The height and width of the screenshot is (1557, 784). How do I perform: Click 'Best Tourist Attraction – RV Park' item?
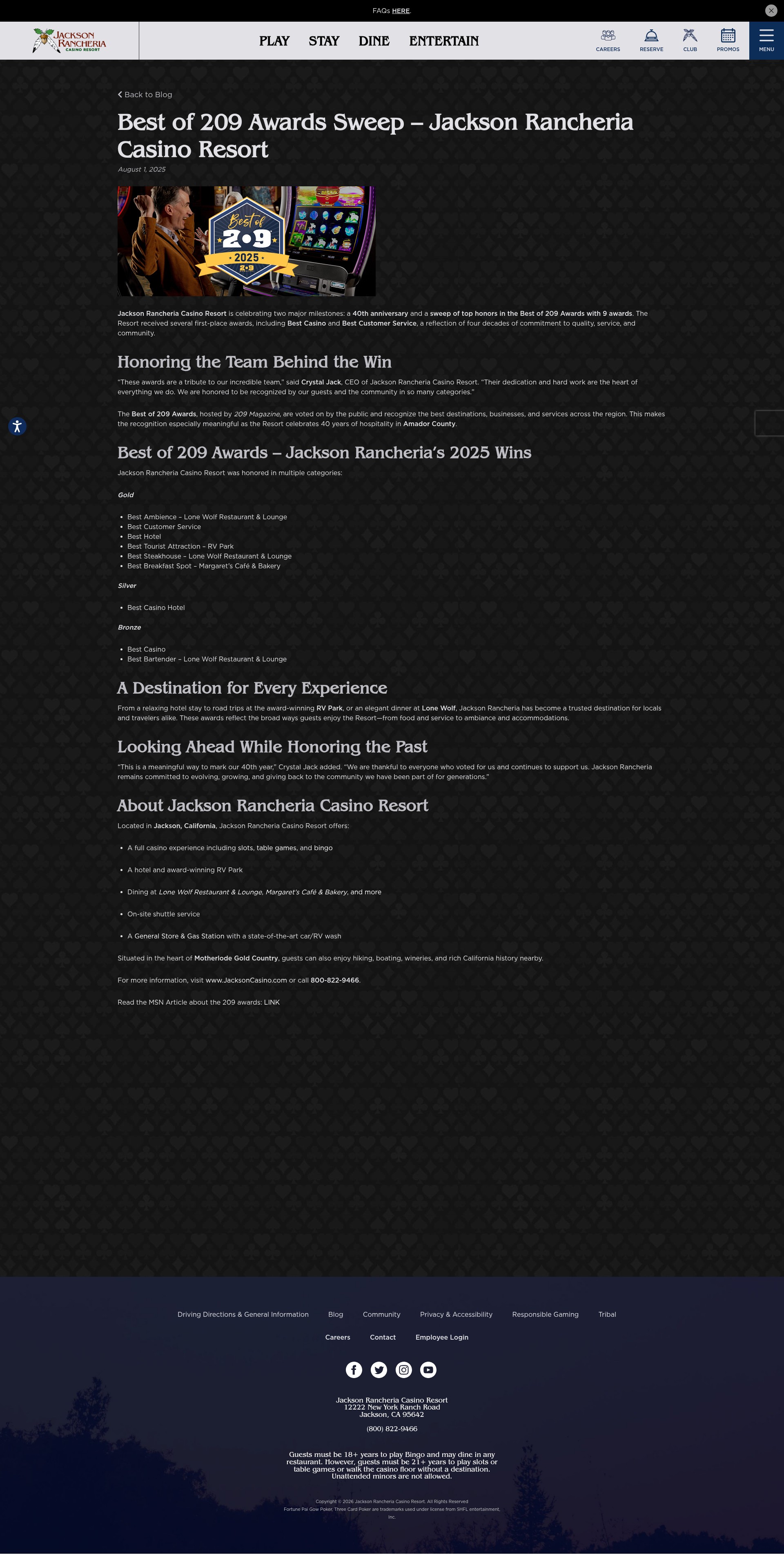[180, 546]
